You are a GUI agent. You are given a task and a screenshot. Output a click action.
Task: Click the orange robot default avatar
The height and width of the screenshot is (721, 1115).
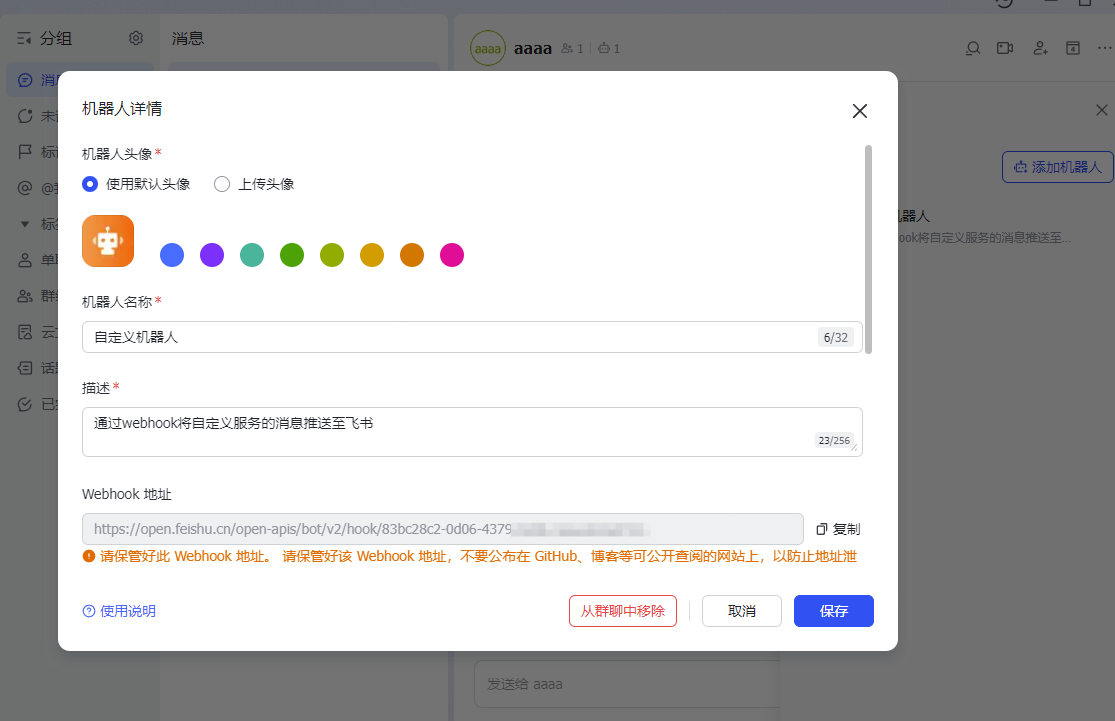(x=107, y=241)
